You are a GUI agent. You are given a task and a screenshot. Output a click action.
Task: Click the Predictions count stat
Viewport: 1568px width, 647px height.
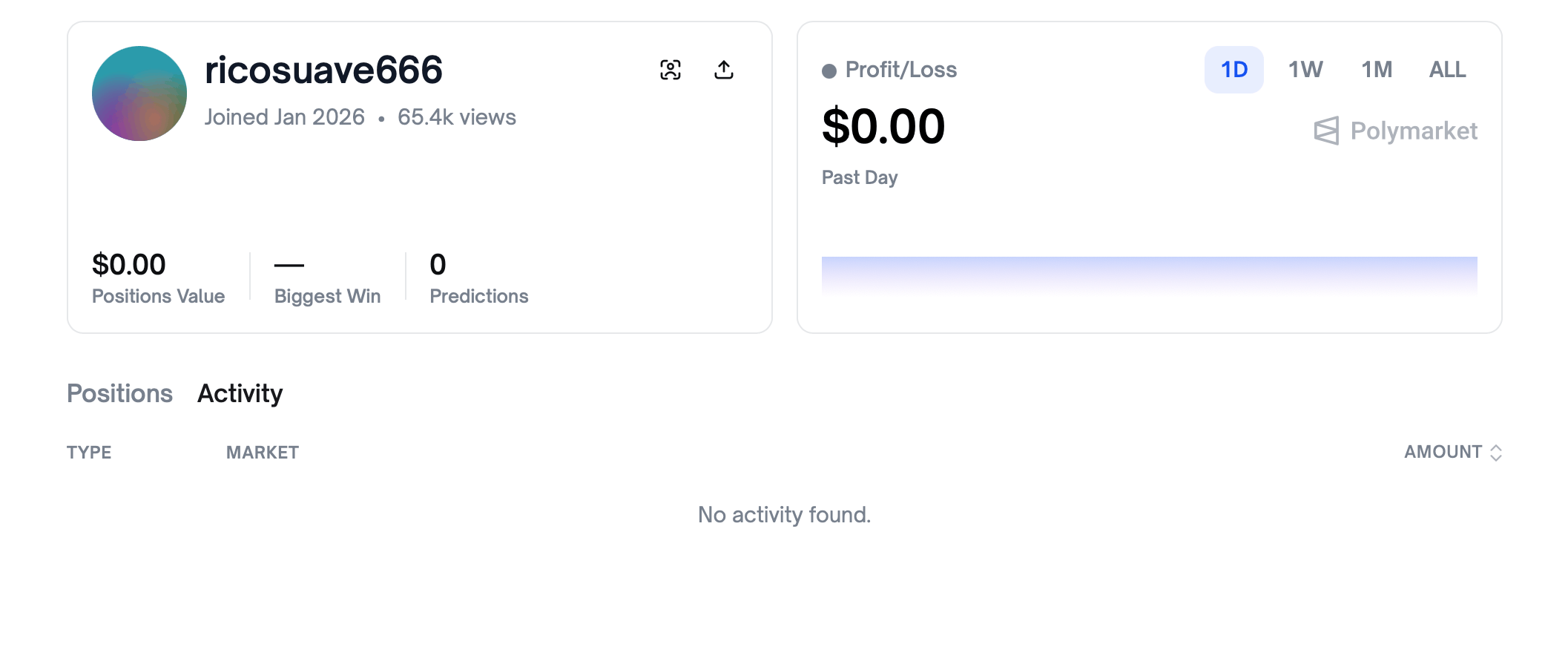point(478,279)
